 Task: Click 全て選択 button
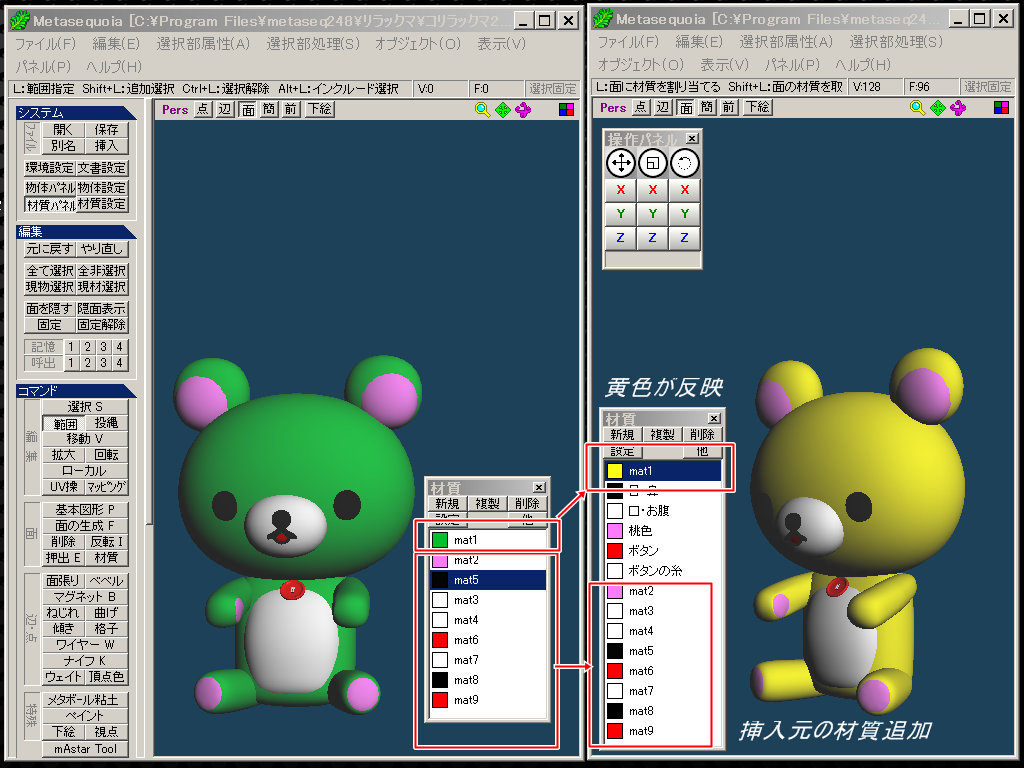(50, 270)
